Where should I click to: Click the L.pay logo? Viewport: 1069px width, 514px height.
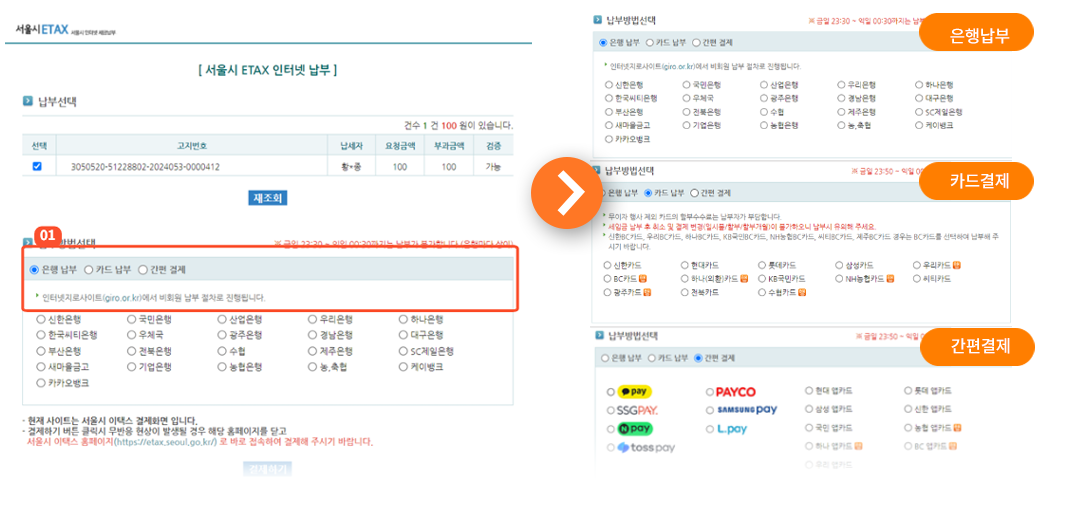(732, 429)
